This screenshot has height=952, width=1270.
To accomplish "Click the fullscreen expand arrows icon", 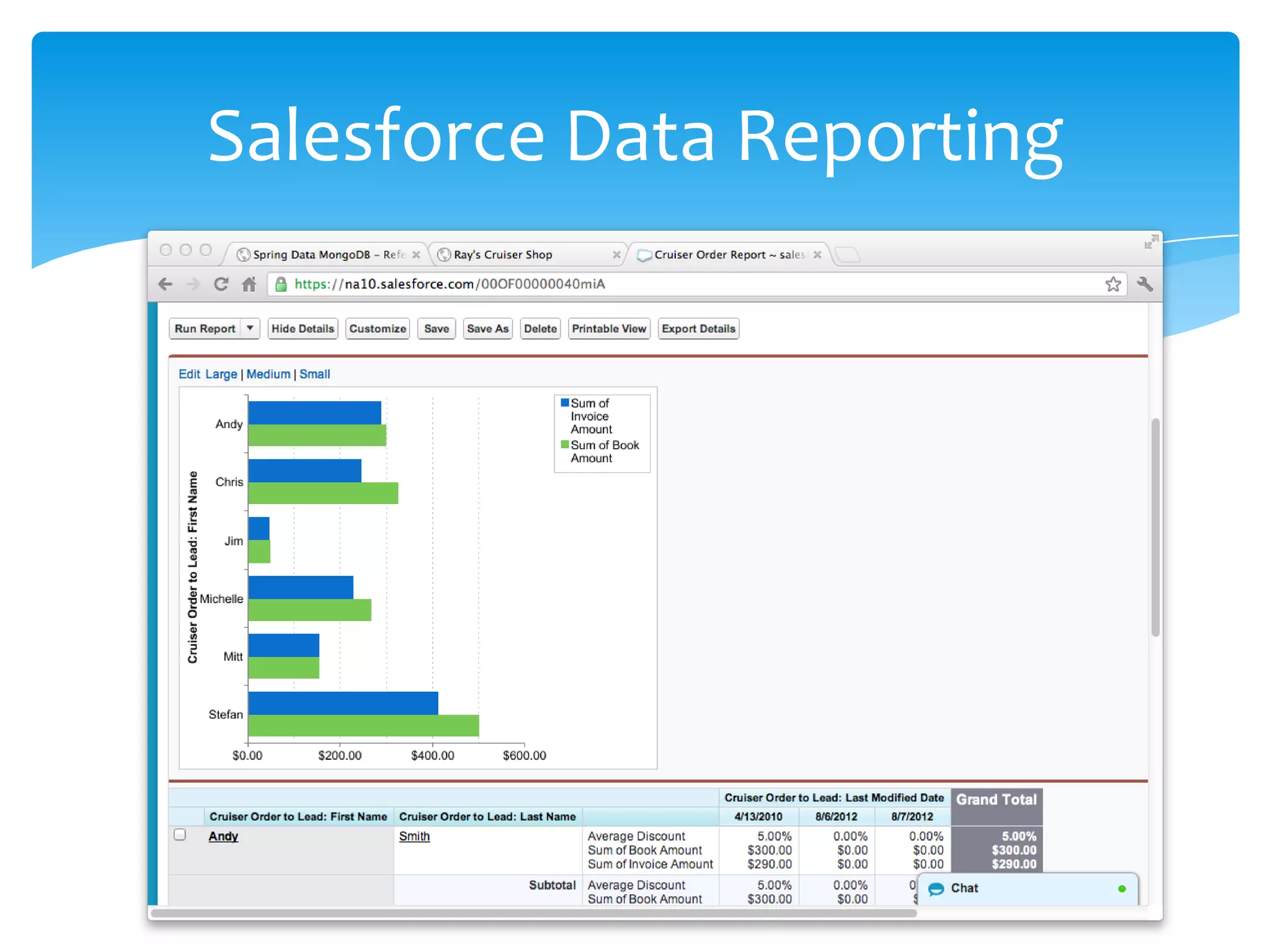I will 1151,242.
